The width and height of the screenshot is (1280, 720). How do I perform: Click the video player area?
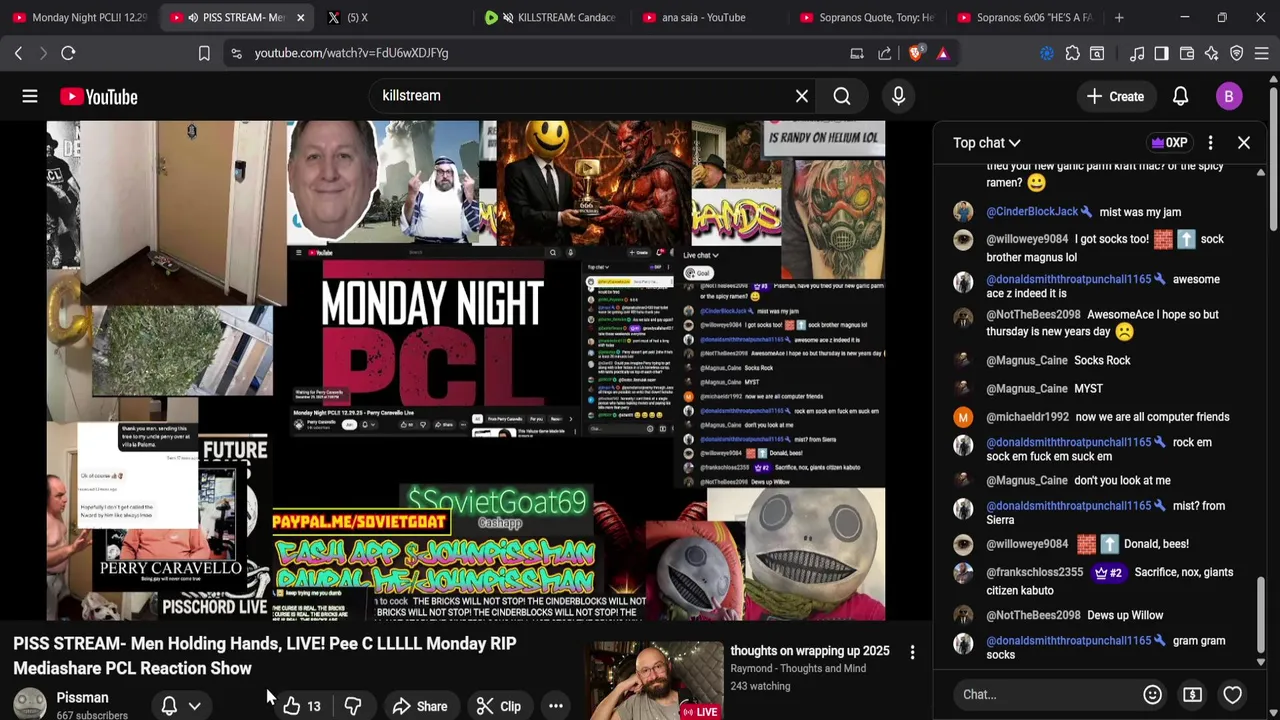coord(466,371)
